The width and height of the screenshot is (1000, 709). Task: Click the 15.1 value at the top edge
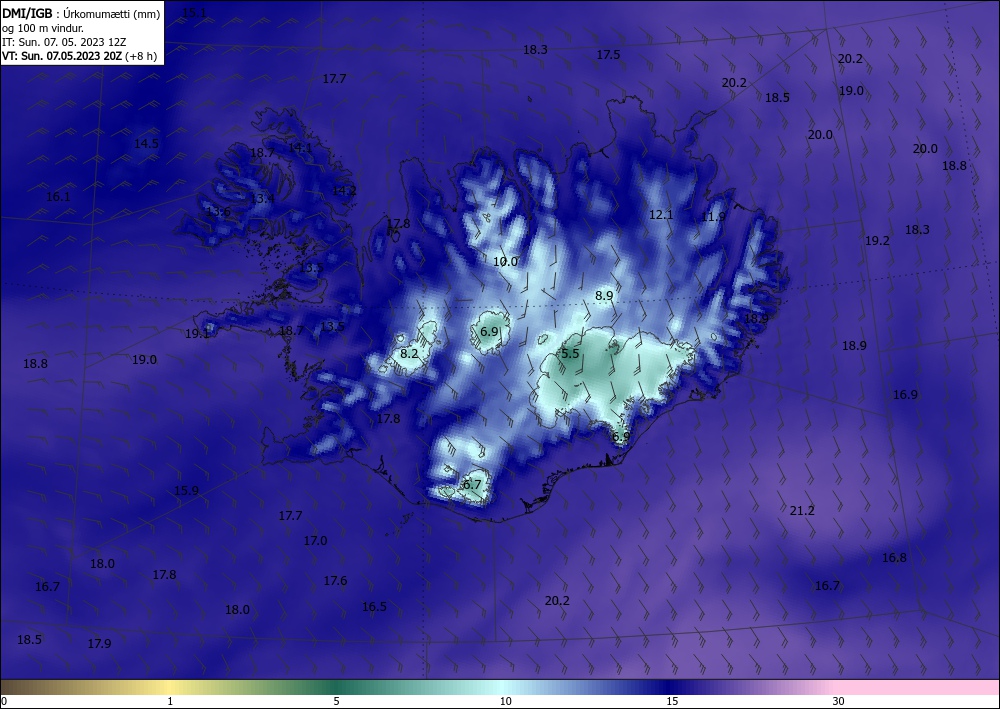194,13
